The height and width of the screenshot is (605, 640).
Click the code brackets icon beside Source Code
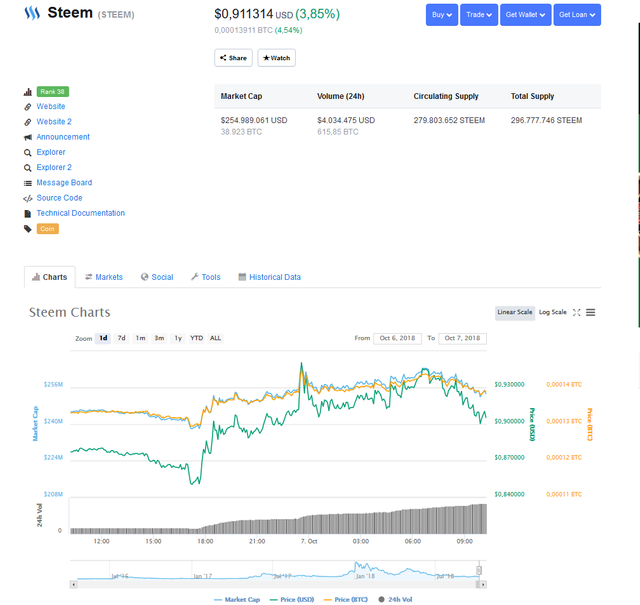pyautogui.click(x=28, y=198)
